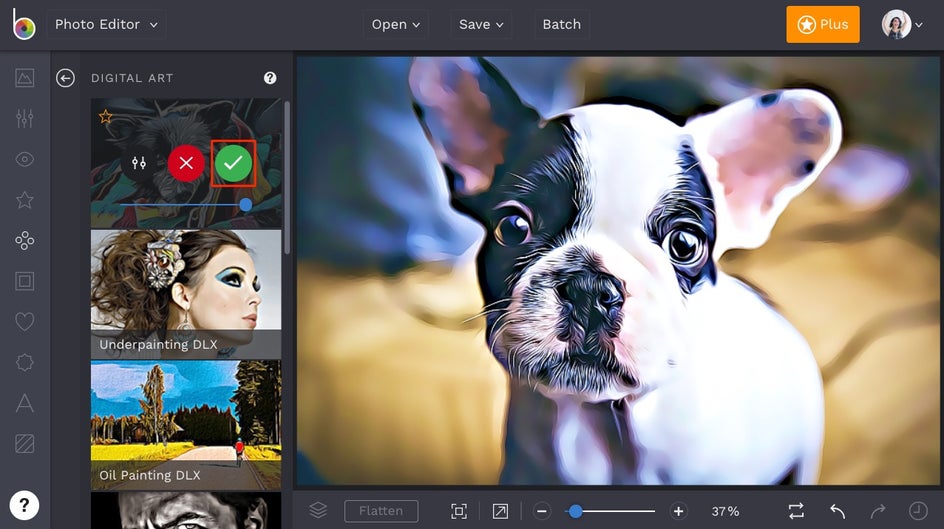Screen dimensions: 944x529
Task: Open the Graphics heart sidebar icon
Action: pos(25,322)
